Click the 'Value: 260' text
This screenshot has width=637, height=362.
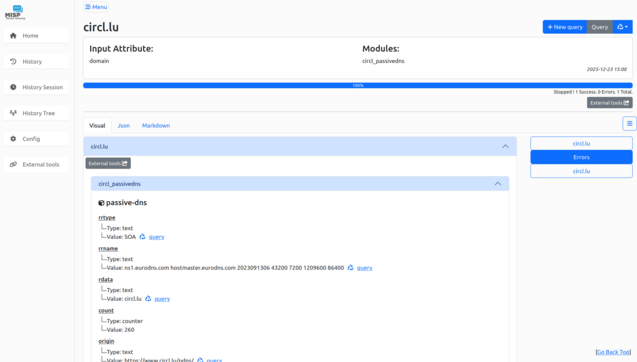click(121, 330)
